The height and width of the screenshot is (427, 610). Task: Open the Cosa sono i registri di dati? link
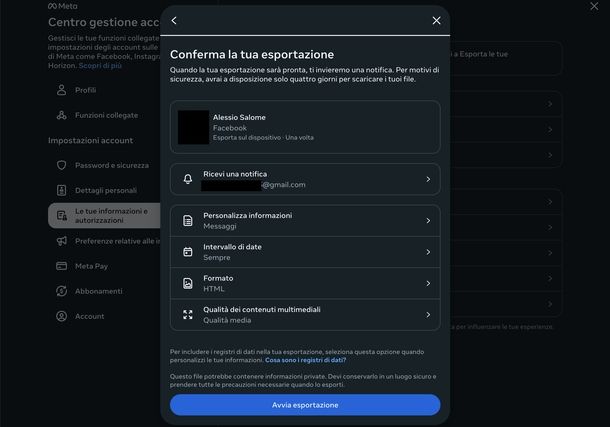tap(305, 360)
